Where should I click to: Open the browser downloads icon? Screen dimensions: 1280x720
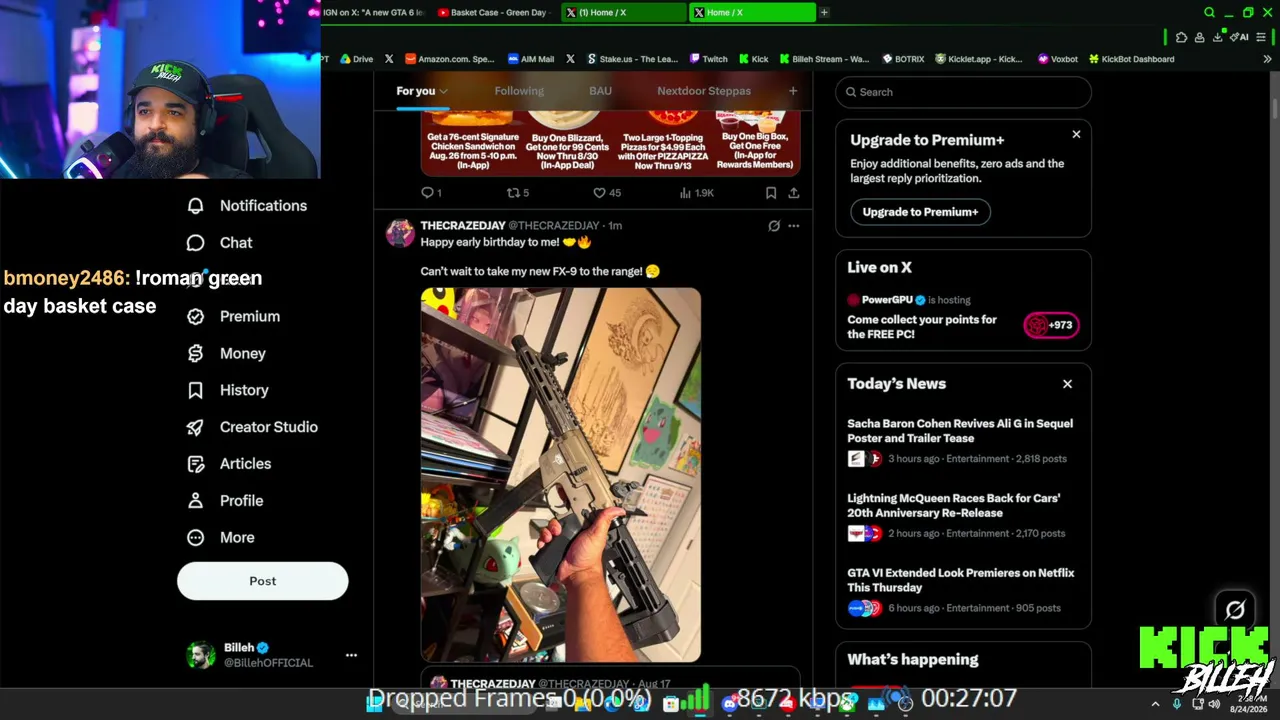coord(1217,38)
